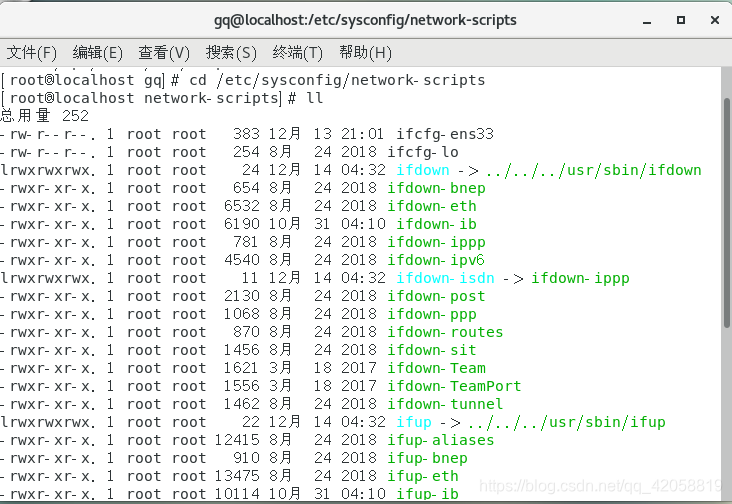
Task: Click the vertical scrollbar thumb
Action: tap(727, 212)
